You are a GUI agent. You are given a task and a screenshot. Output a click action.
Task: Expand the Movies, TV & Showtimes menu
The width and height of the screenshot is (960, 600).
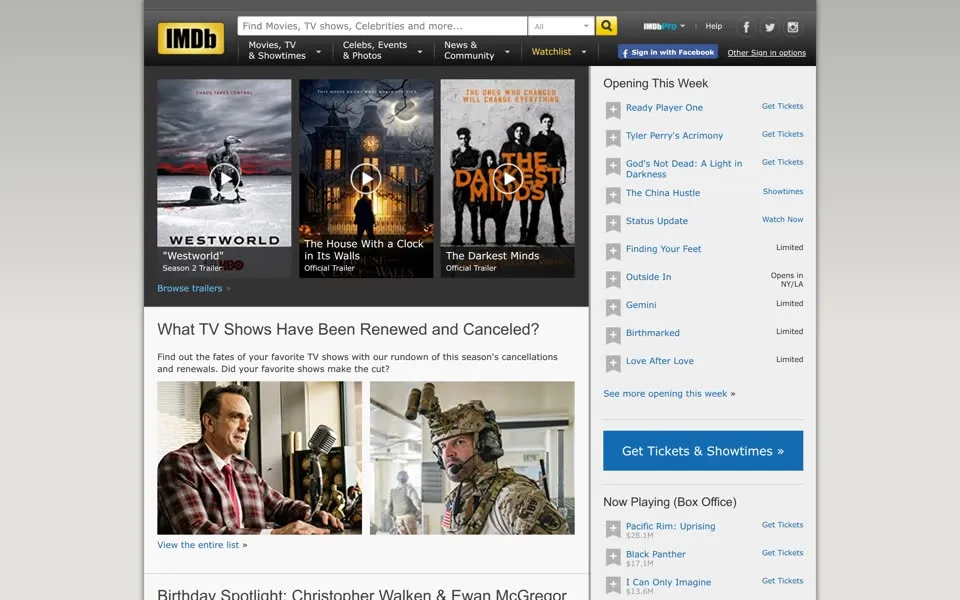click(x=285, y=50)
